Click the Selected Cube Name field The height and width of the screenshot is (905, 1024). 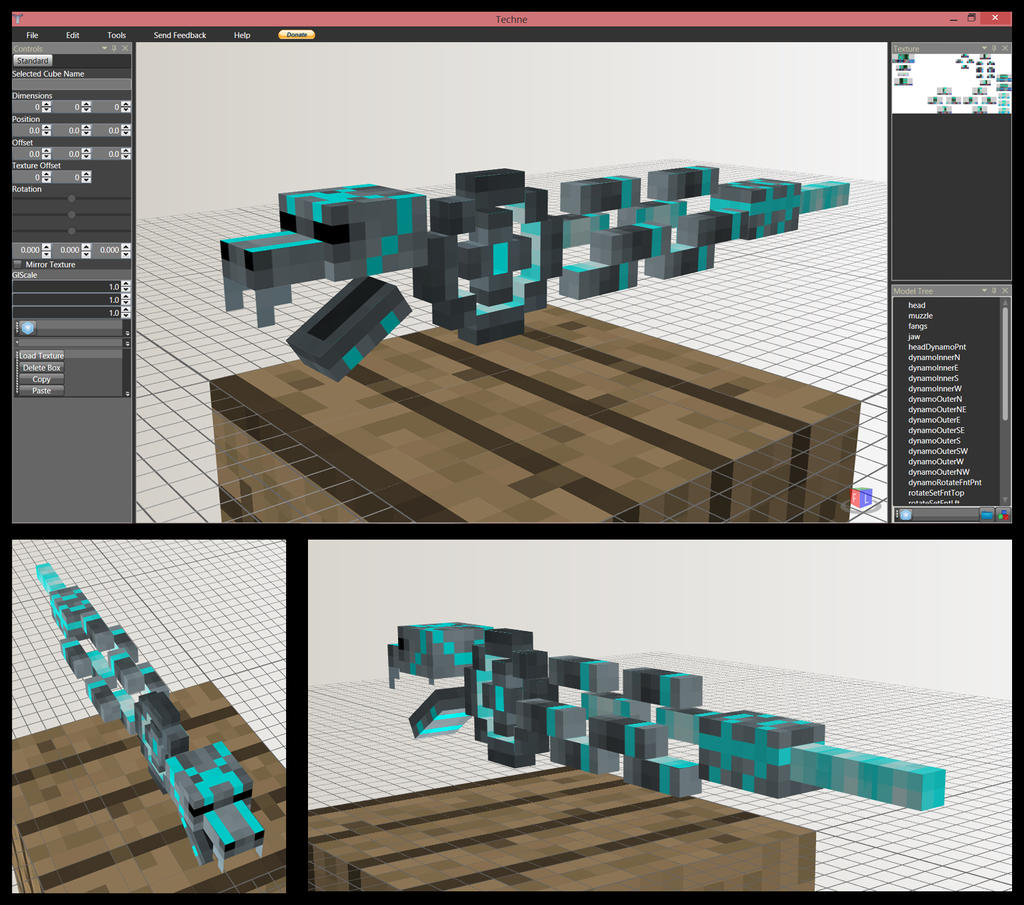[x=71, y=85]
